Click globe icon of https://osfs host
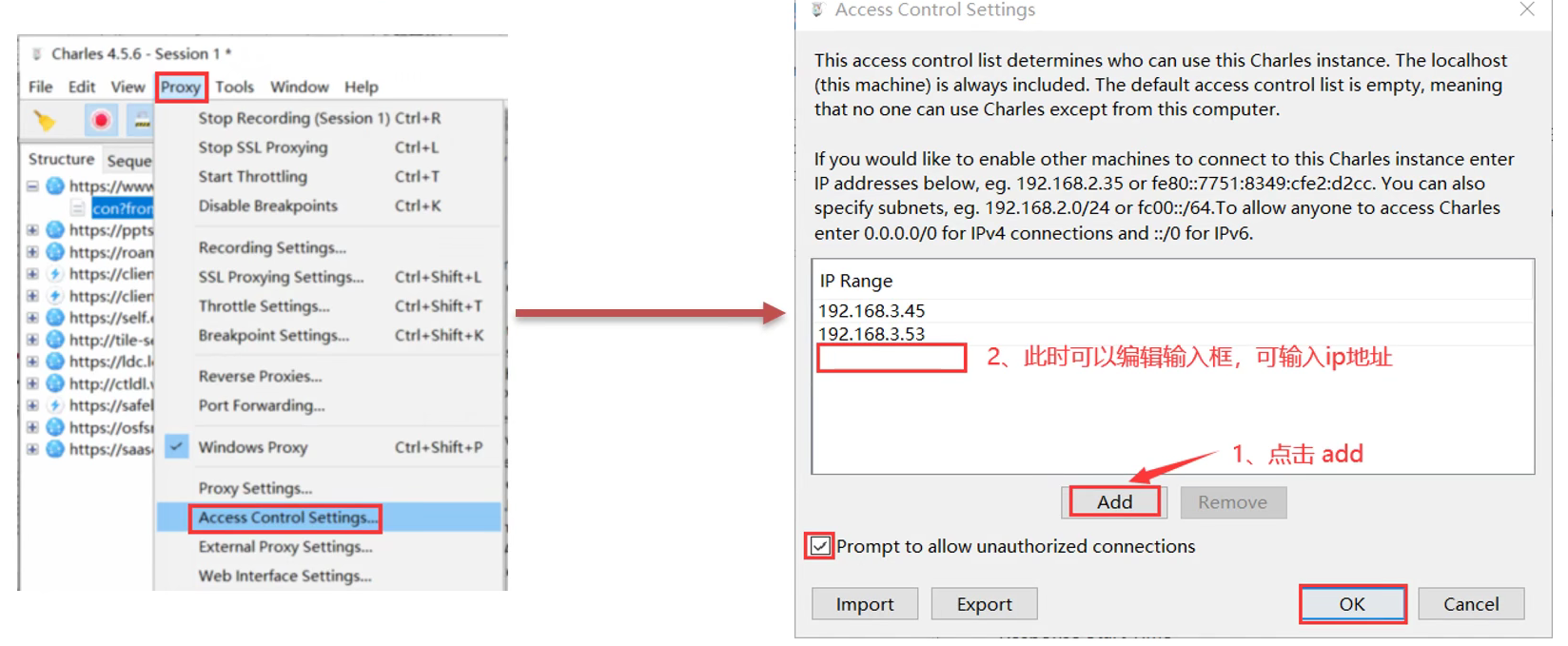 click(55, 426)
